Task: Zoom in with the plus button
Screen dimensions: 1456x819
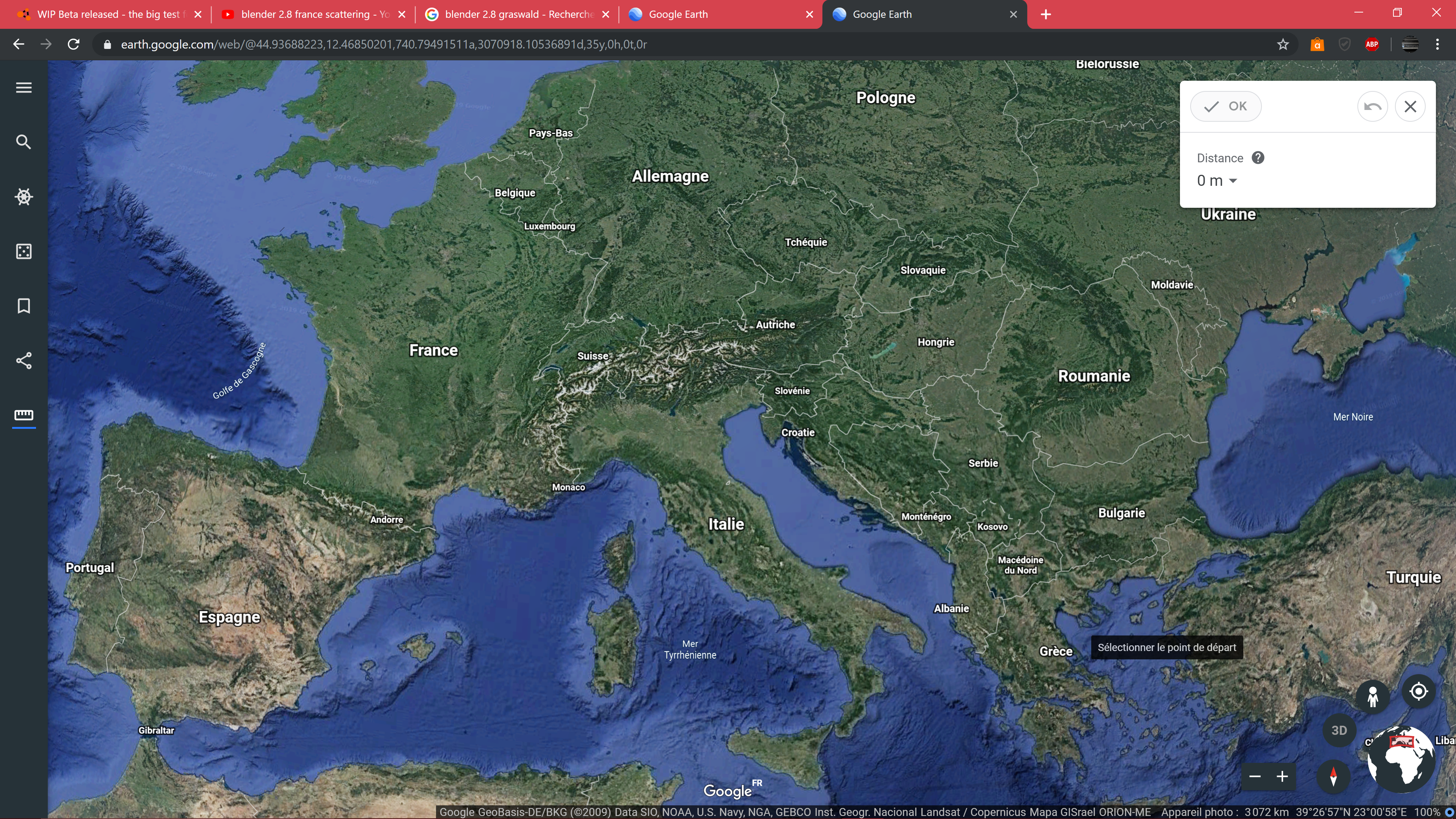Action: coord(1282,777)
